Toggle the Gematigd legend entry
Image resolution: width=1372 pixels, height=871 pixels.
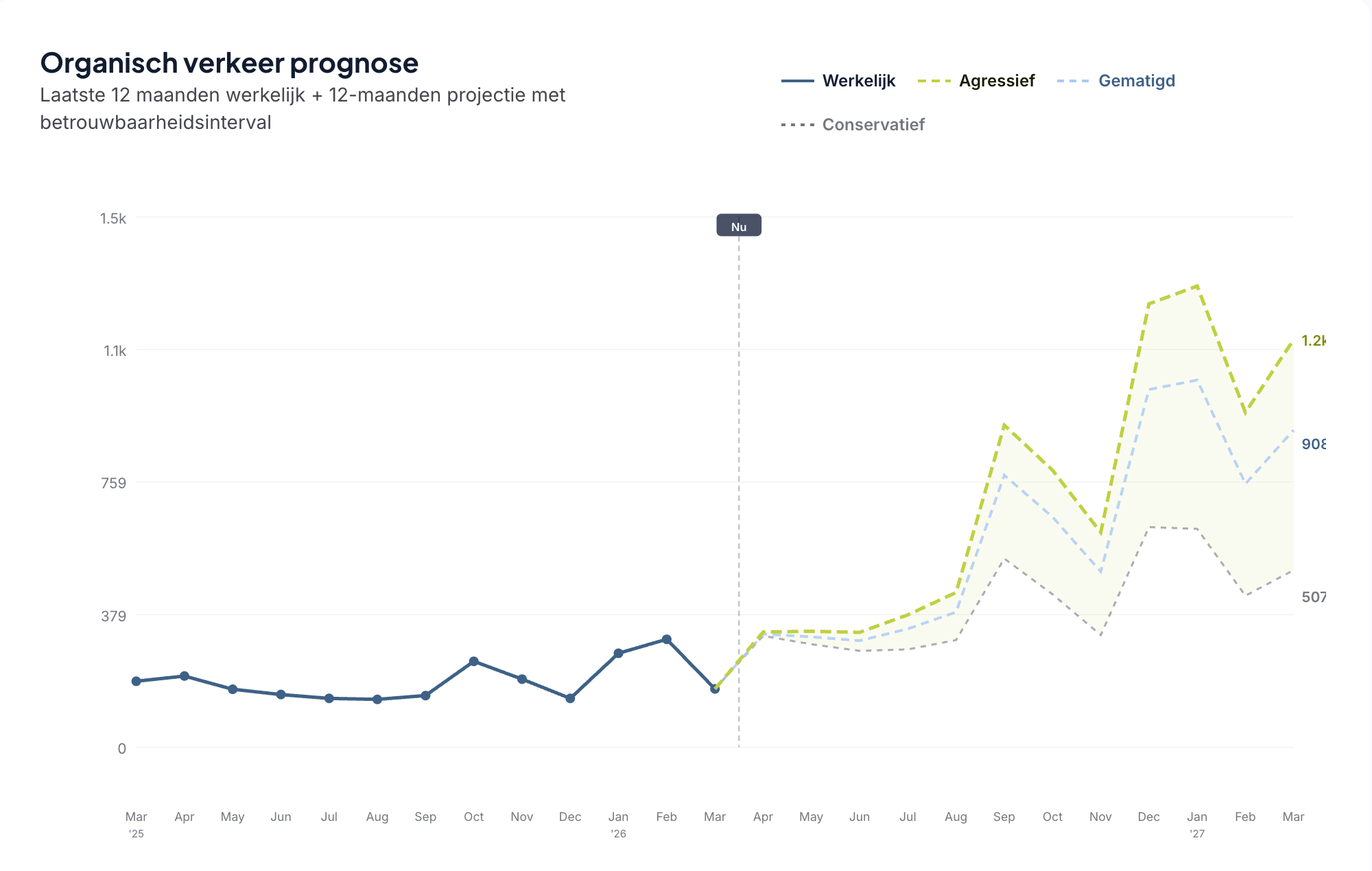(1136, 81)
